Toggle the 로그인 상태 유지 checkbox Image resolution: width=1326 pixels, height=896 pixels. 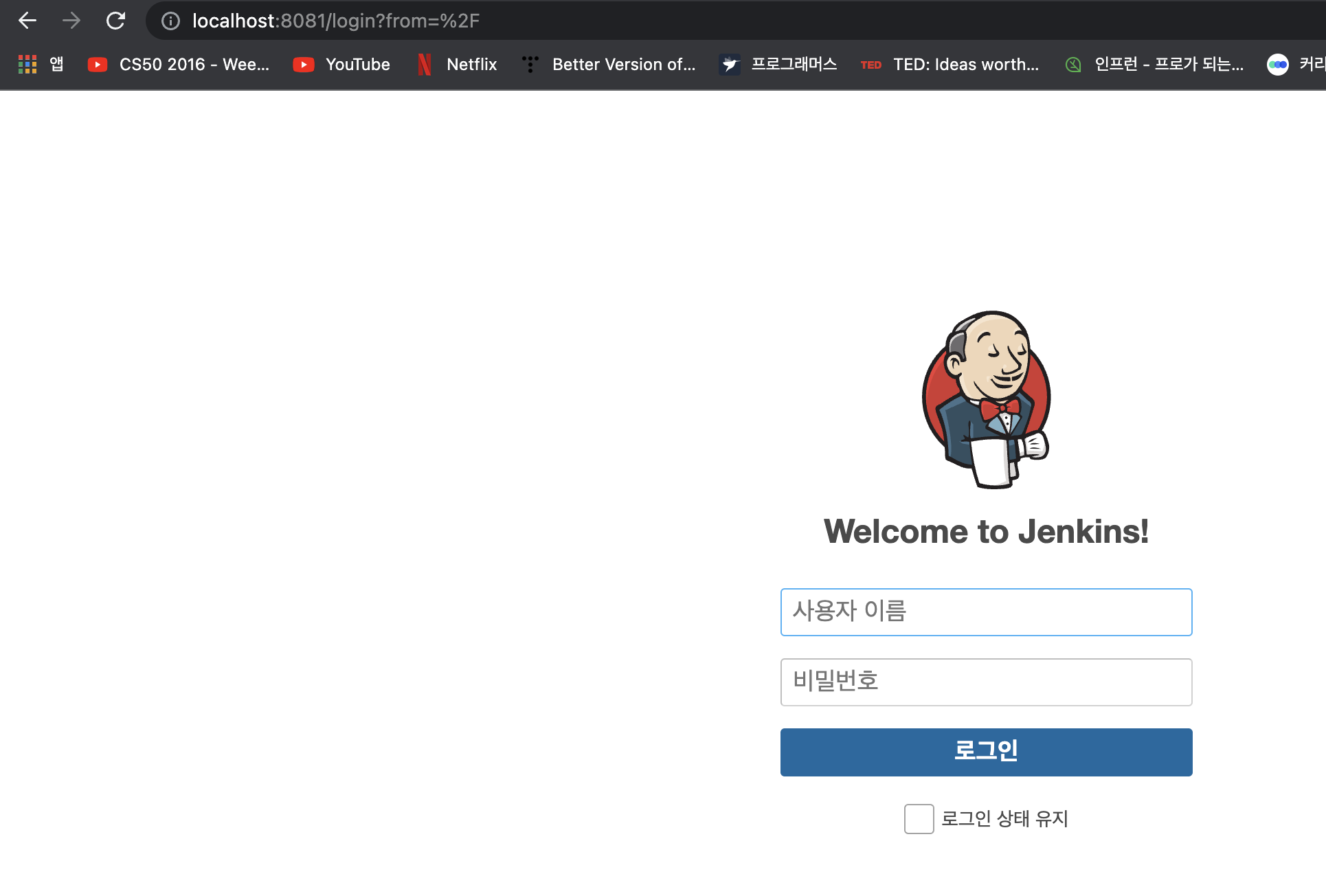pyautogui.click(x=919, y=819)
